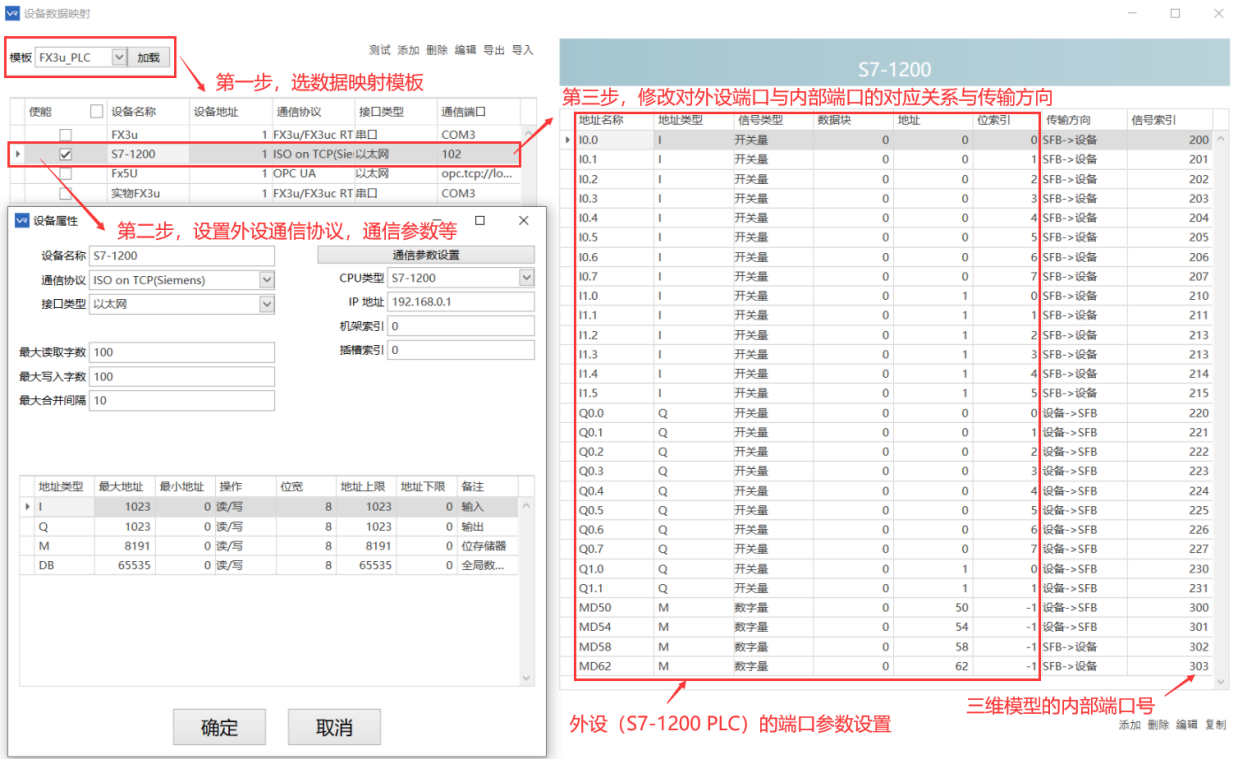Click the 加载 button to load the template
This screenshot has height=759, width=1238.
pos(149,58)
